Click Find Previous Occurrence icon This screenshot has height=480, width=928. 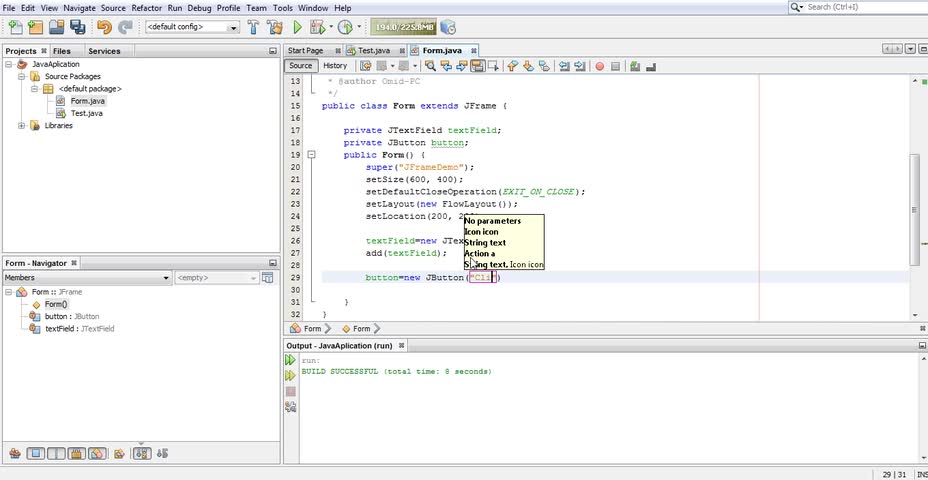446,66
